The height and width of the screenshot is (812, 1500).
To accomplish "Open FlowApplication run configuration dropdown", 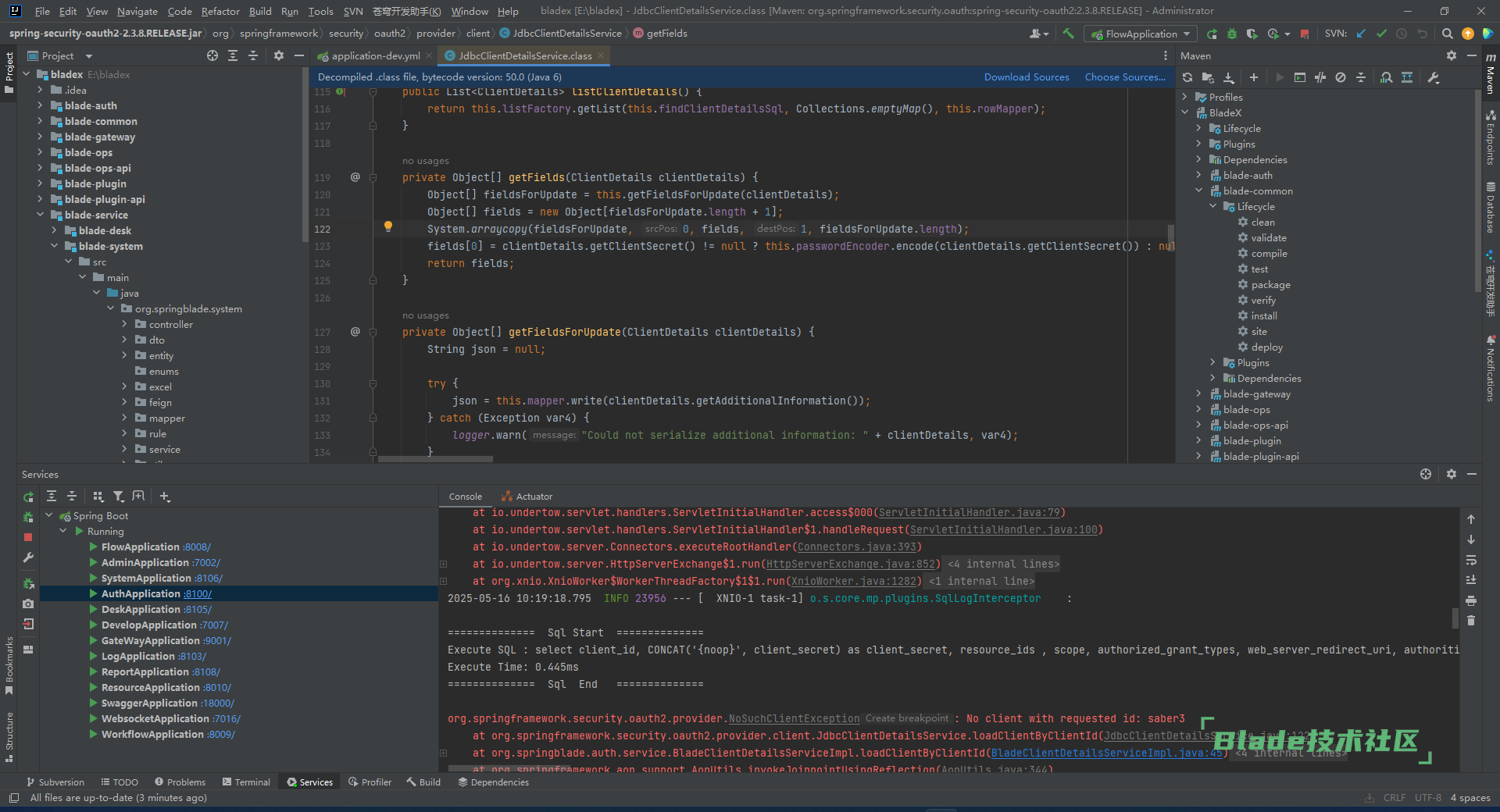I will (1140, 34).
